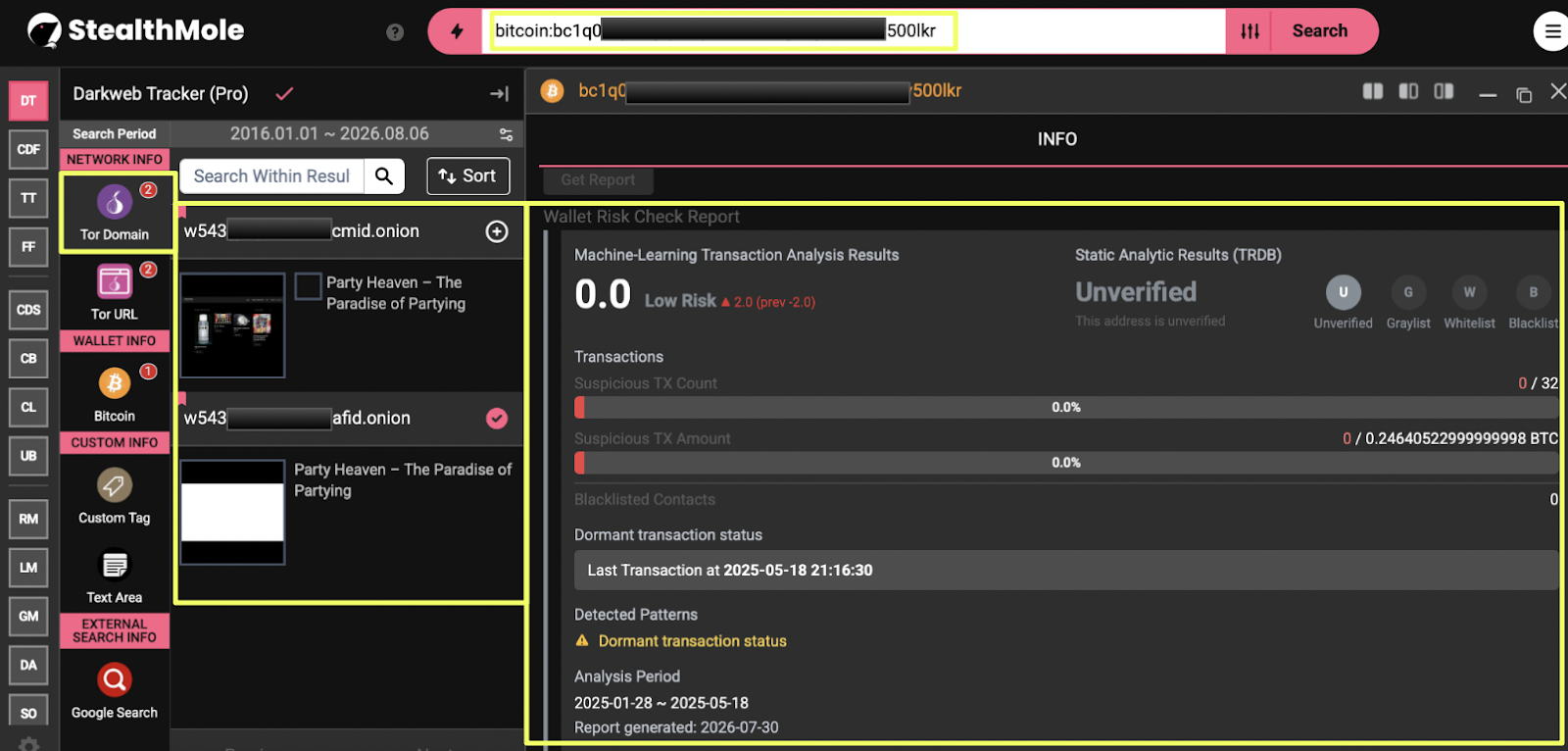
Task: Open the w543…afid.onion domain result
Action: point(297,419)
